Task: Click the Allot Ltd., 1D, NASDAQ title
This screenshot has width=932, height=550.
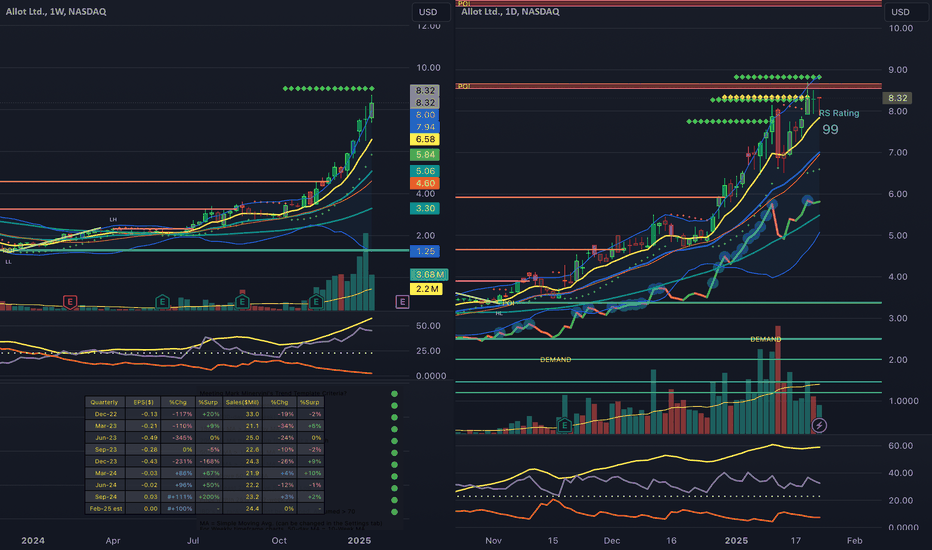Action: pos(510,11)
